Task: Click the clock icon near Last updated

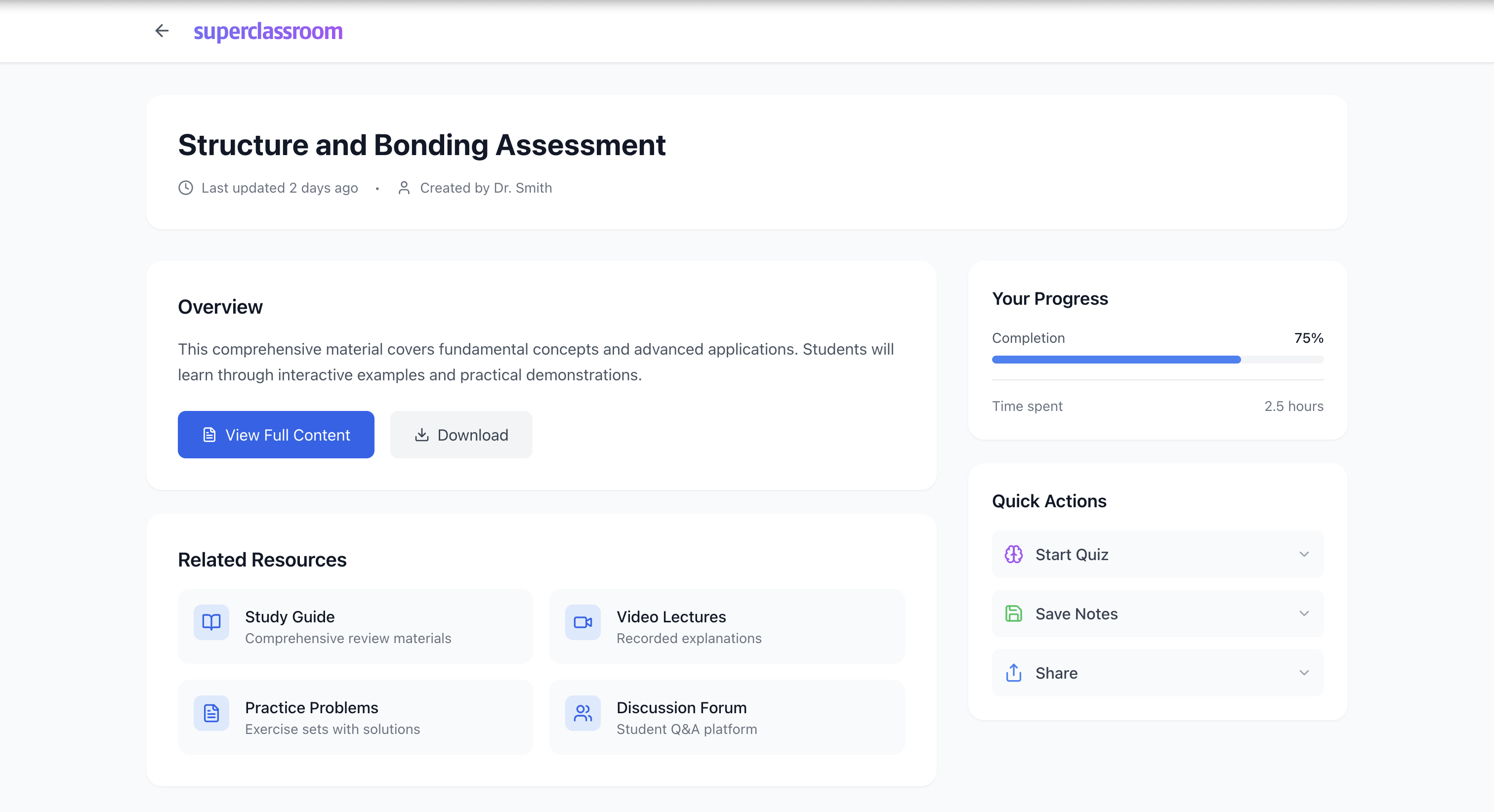Action: (x=186, y=188)
